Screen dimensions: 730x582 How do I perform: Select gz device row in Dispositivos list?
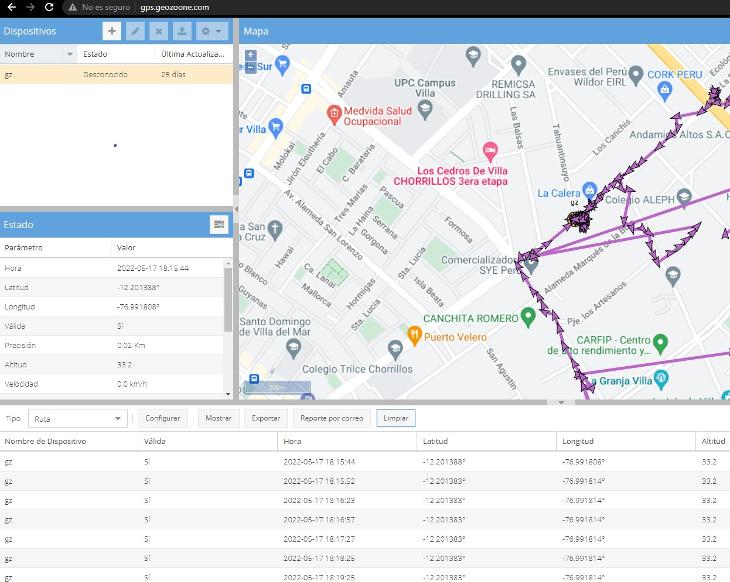(116, 74)
